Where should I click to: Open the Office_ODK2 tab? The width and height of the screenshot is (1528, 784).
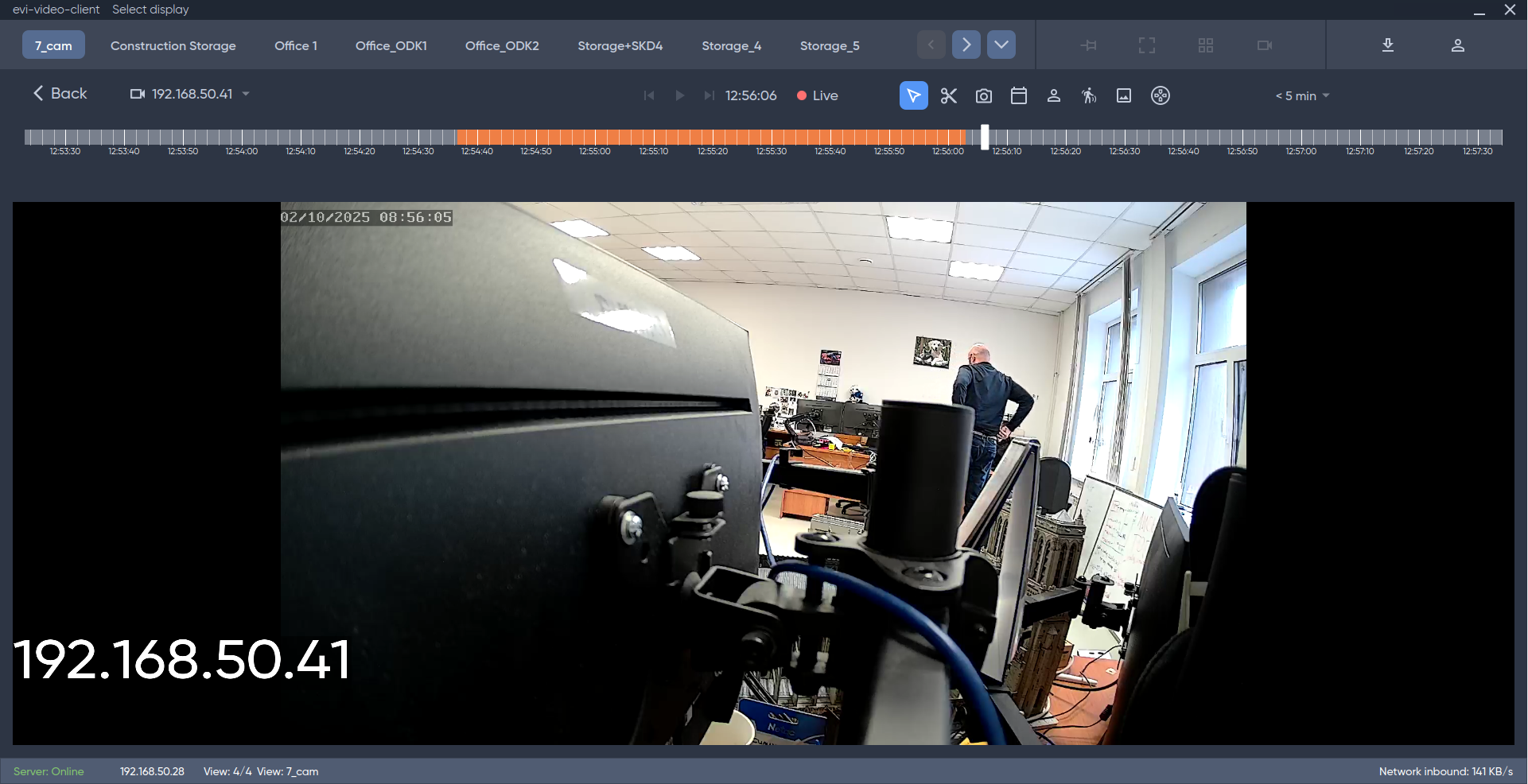(x=502, y=45)
